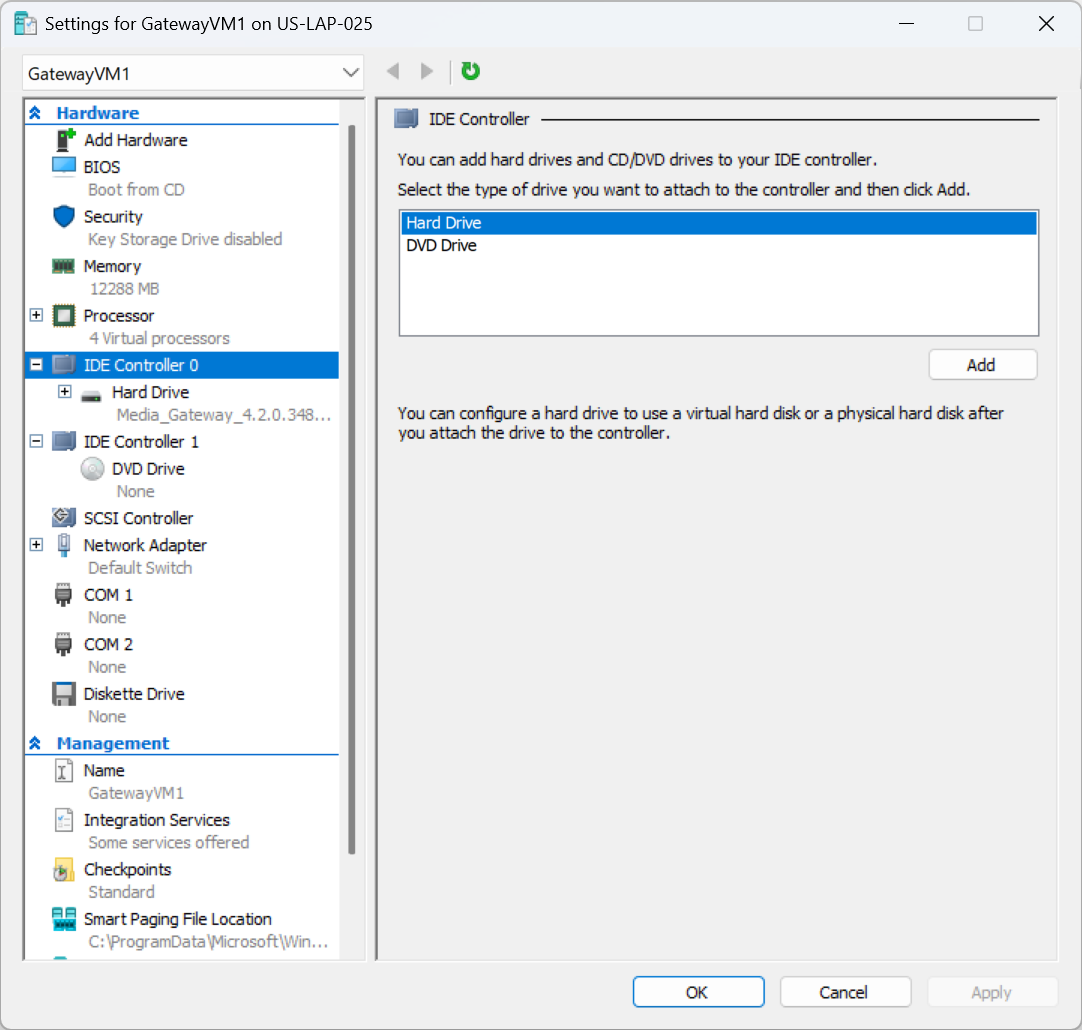Click the OK button
1082x1030 pixels.
point(698,992)
